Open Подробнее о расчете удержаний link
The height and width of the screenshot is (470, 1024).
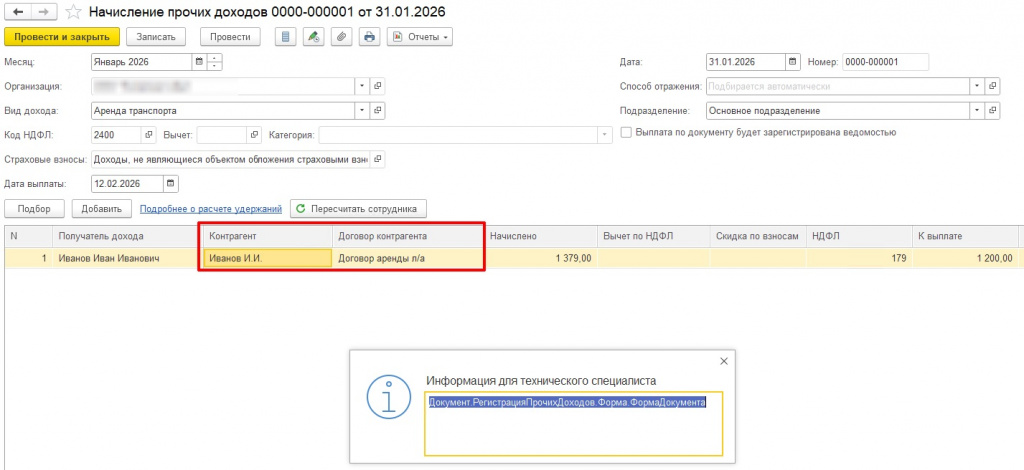tap(210, 209)
